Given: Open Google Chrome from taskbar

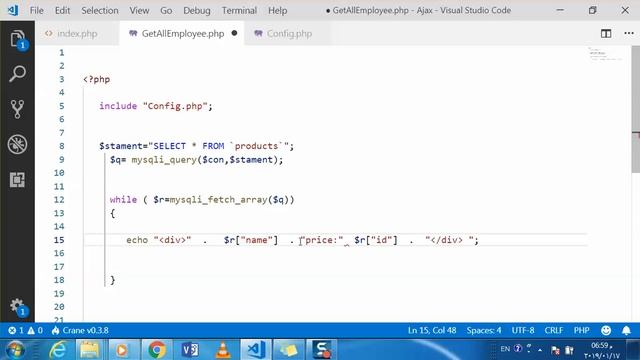Looking at the screenshot, I should pos(157,350).
